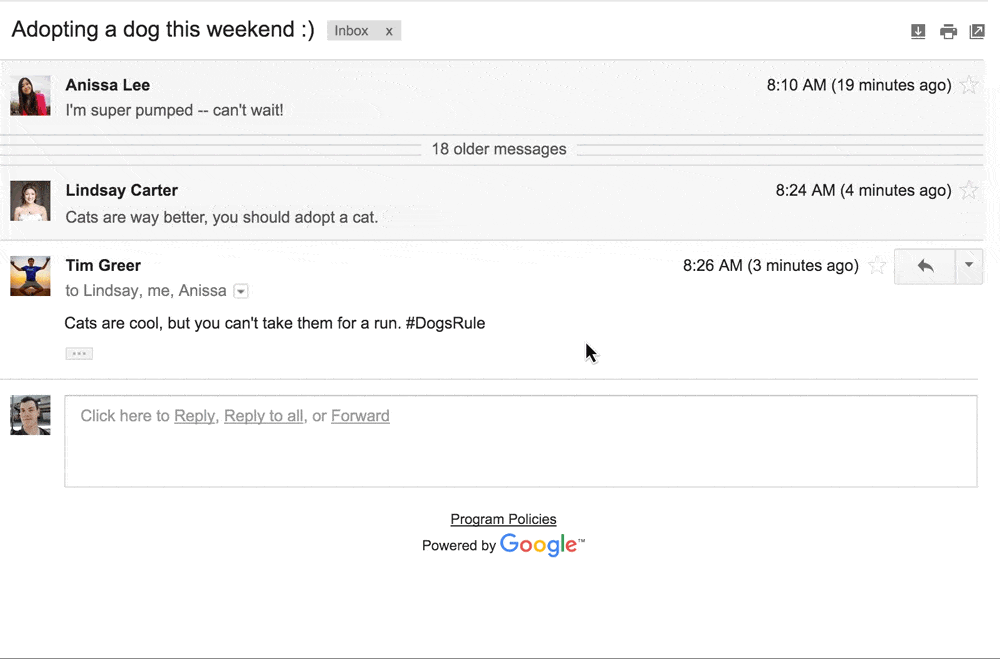Screen dimensions: 1000x659
Task: Open the conversation in a new window
Action: coord(977,31)
